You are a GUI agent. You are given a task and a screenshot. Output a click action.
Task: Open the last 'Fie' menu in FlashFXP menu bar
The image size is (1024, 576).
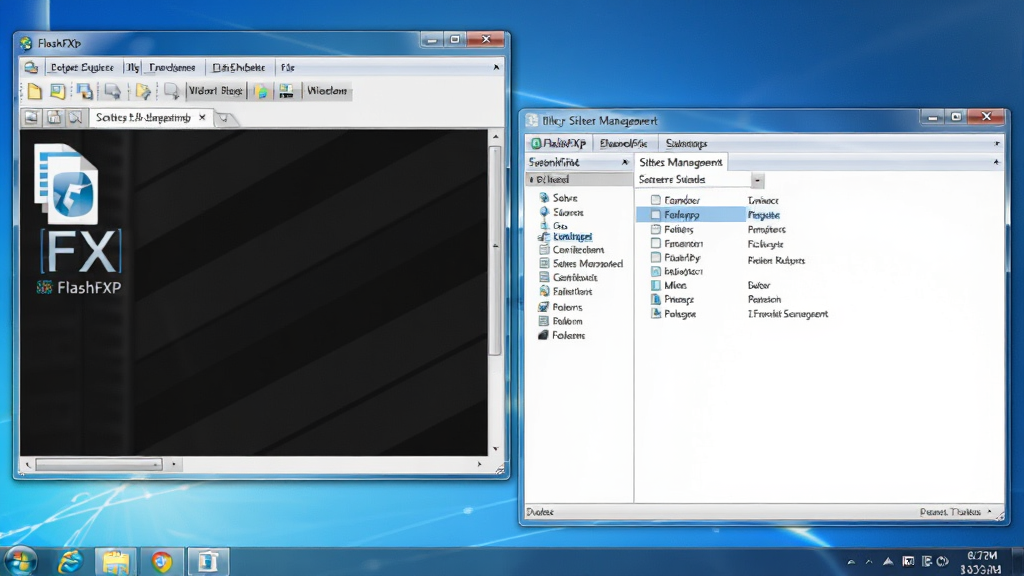point(287,67)
